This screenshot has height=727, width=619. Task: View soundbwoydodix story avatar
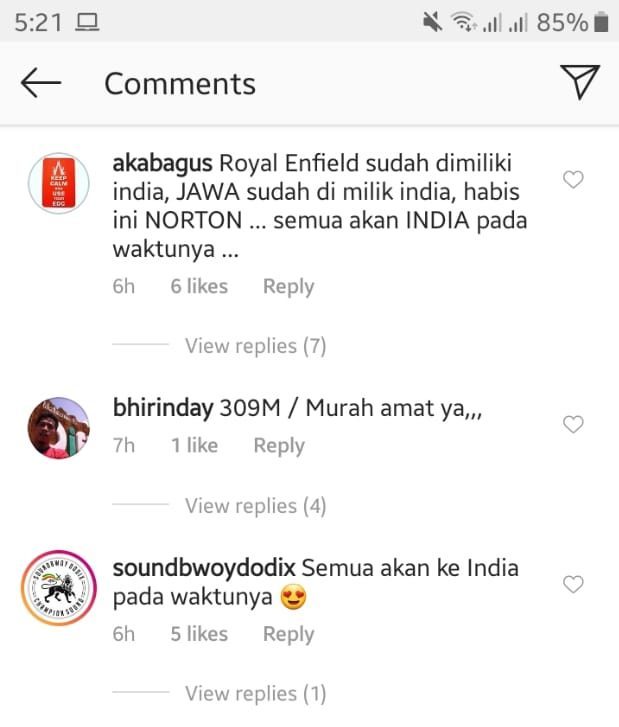(x=58, y=588)
